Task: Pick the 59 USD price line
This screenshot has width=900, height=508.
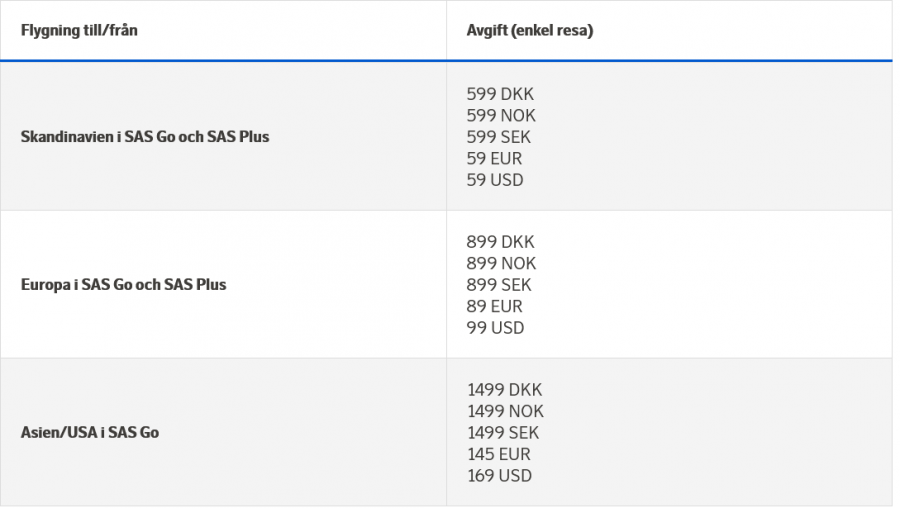Action: tap(495, 180)
